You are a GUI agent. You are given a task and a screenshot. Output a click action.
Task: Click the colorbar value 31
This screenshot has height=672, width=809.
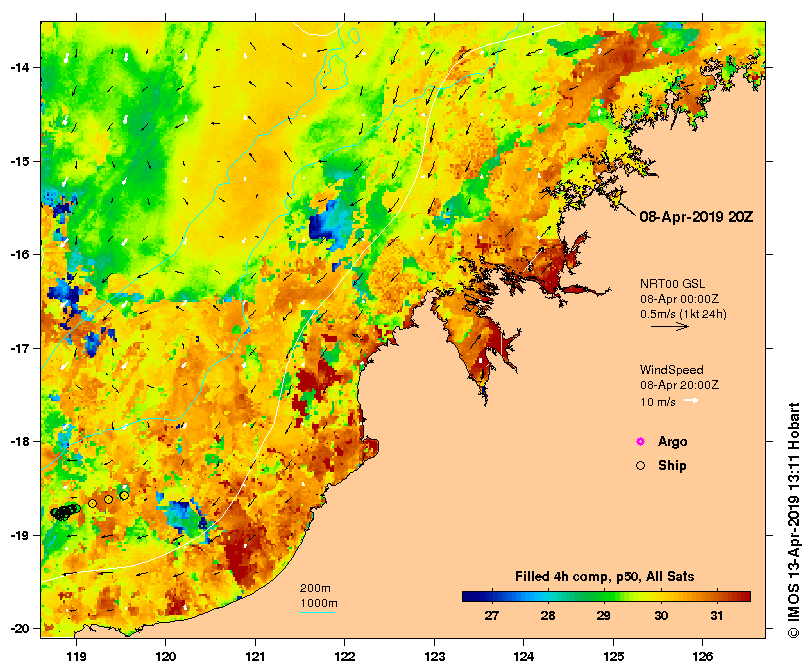(716, 615)
